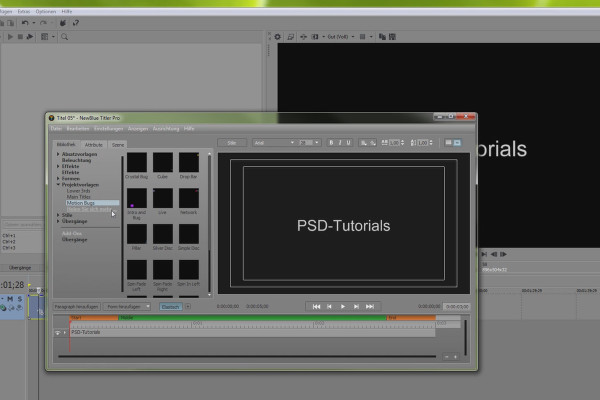Click the Stile button in Titler toolbar
Image resolution: width=600 pixels, height=400 pixels.
click(x=232, y=143)
